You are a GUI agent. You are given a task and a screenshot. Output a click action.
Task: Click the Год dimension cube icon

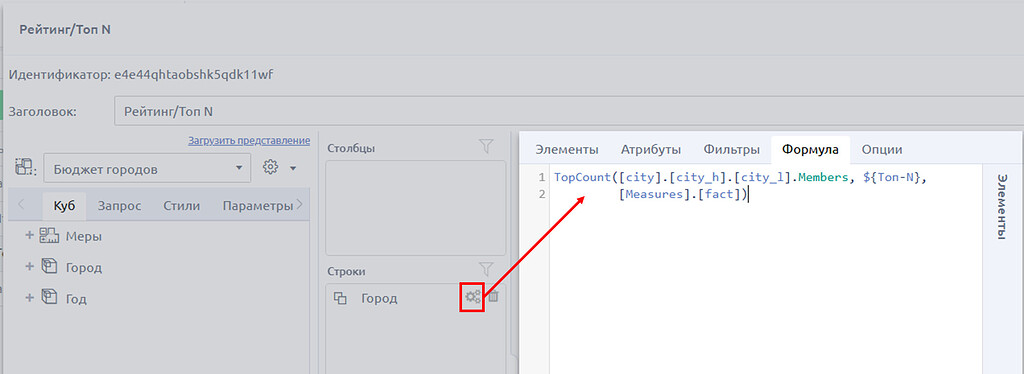pyautogui.click(x=50, y=298)
